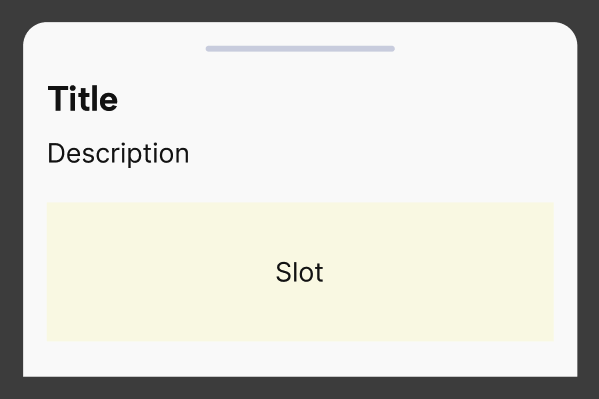
Task: Click the space between handle and Title
Action: point(300,68)
